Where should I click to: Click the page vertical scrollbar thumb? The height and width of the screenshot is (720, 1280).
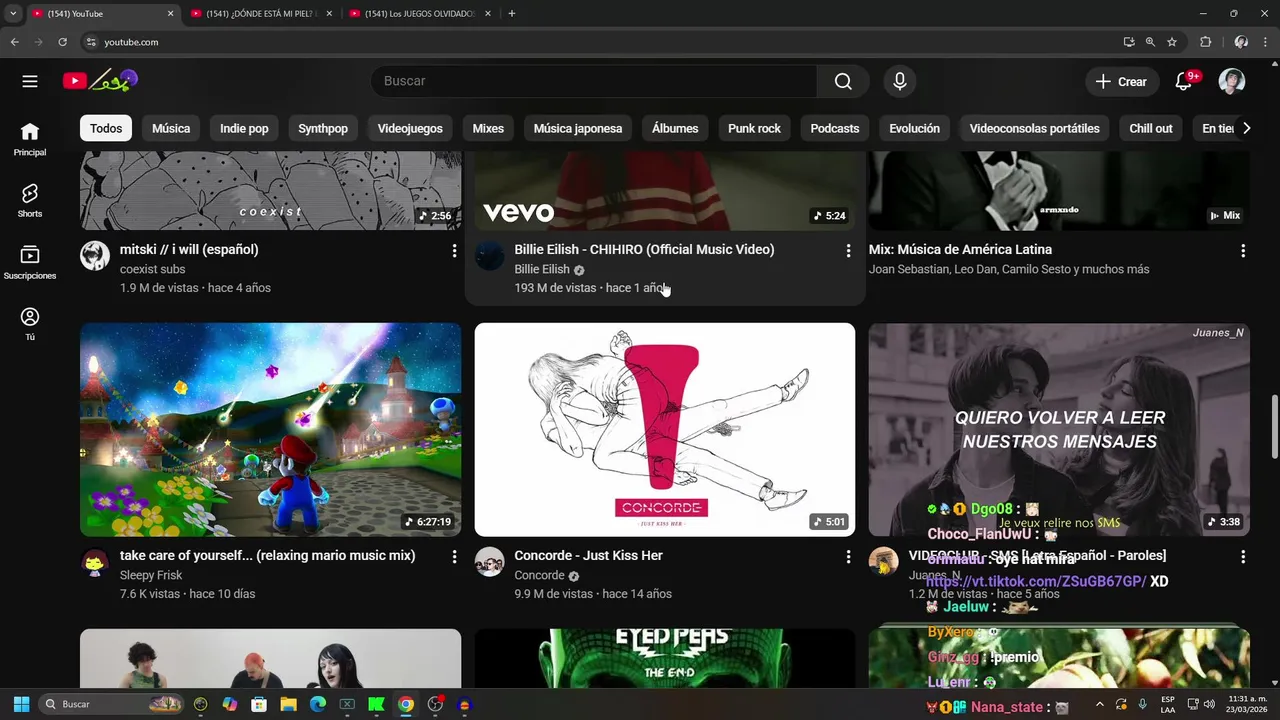1274,428
